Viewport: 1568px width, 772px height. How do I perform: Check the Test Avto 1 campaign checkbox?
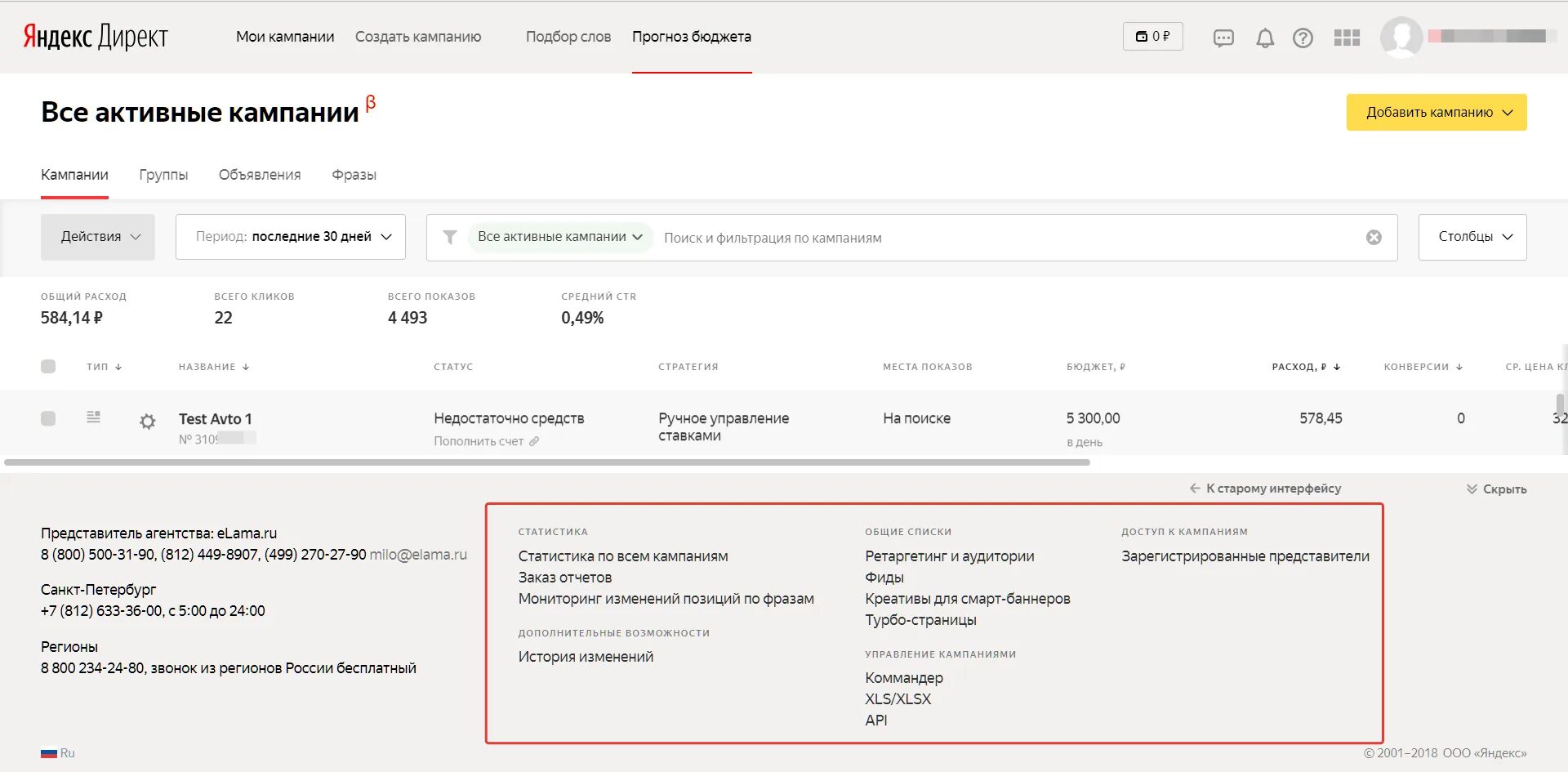click(48, 418)
